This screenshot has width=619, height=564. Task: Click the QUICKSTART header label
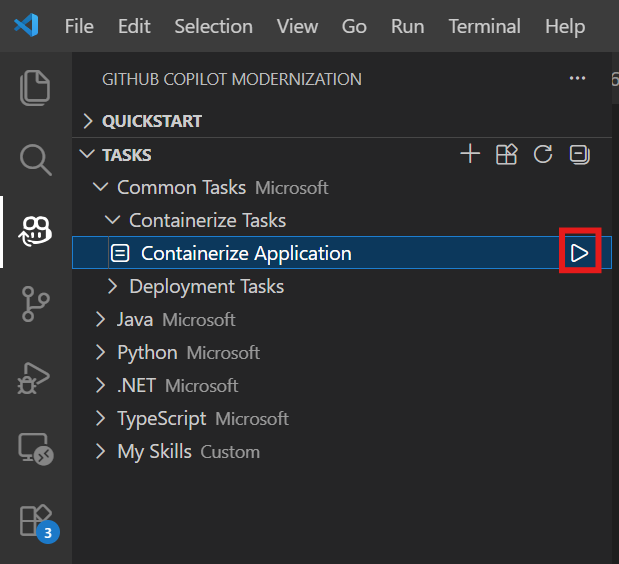coord(152,121)
